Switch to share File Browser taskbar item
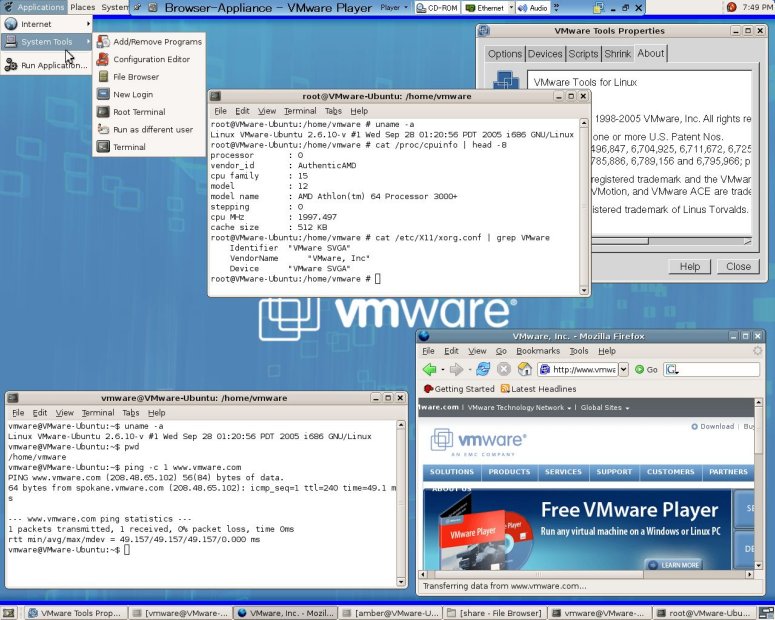The height and width of the screenshot is (620, 775). click(x=495, y=613)
